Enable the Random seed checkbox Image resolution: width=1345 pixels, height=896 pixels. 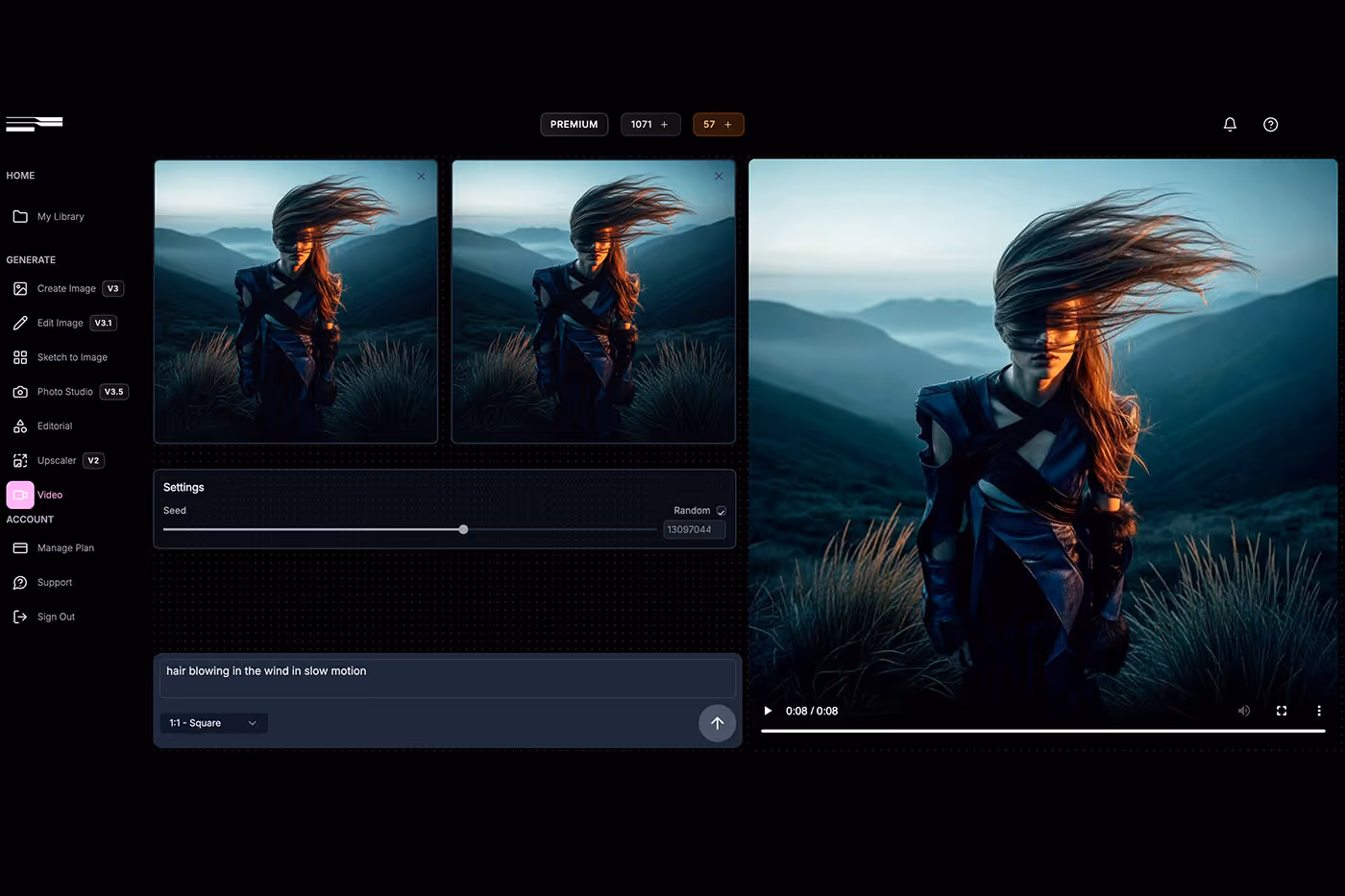click(721, 510)
